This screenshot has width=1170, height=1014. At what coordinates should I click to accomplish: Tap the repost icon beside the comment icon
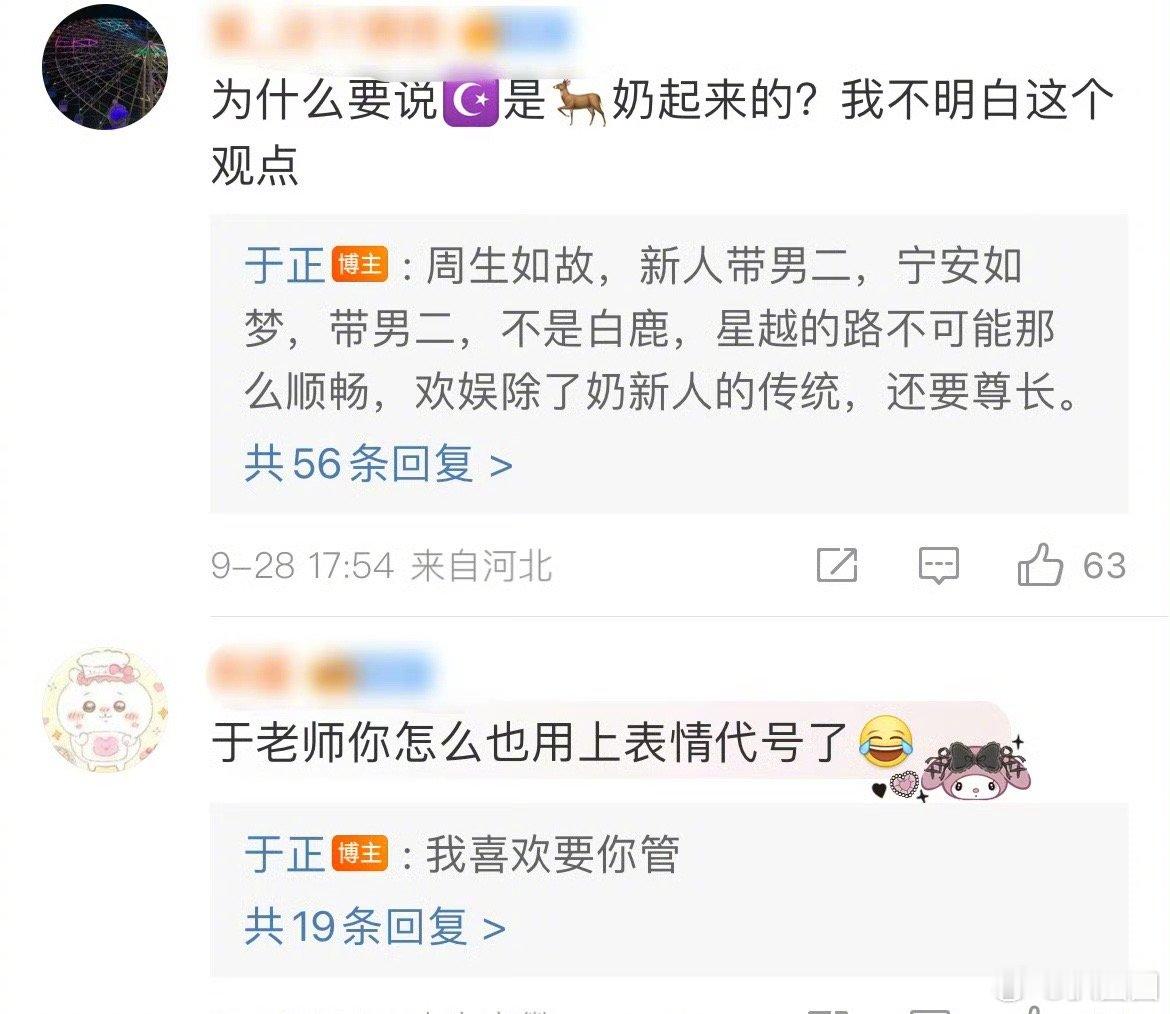tap(837, 565)
